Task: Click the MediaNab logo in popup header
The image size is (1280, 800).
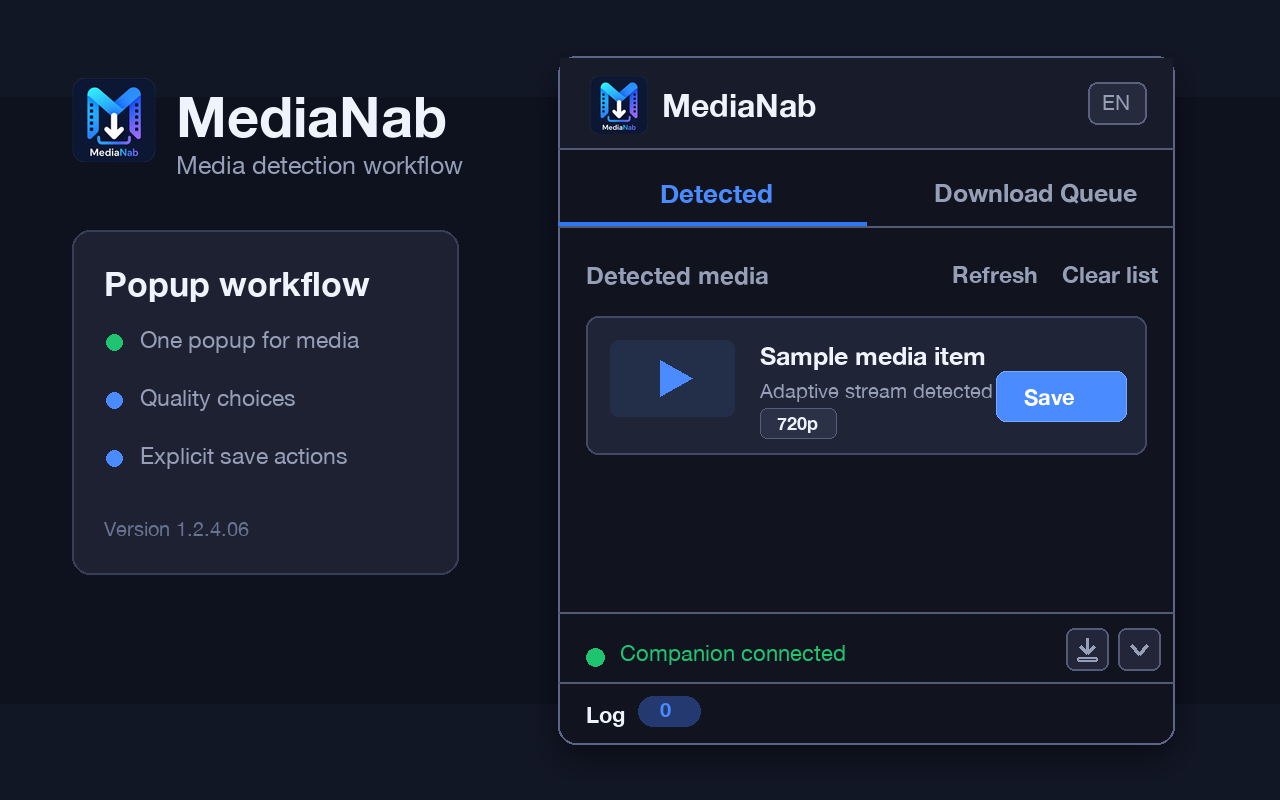Action: (619, 105)
